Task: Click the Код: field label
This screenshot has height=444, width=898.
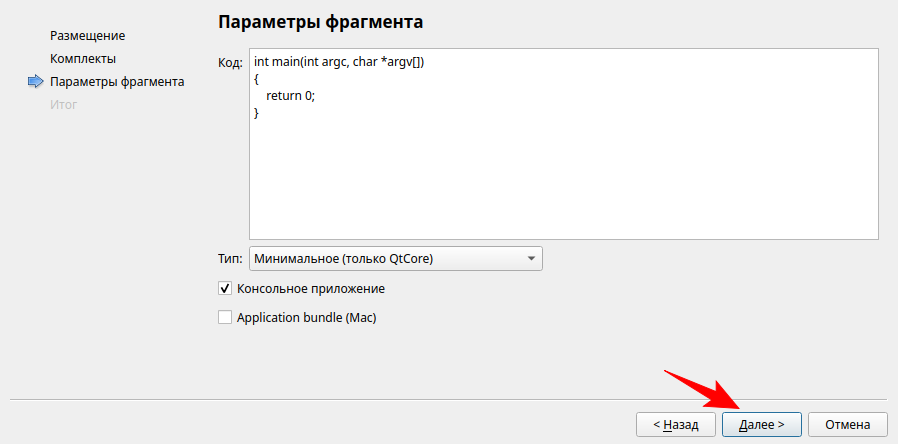Action: click(x=230, y=62)
